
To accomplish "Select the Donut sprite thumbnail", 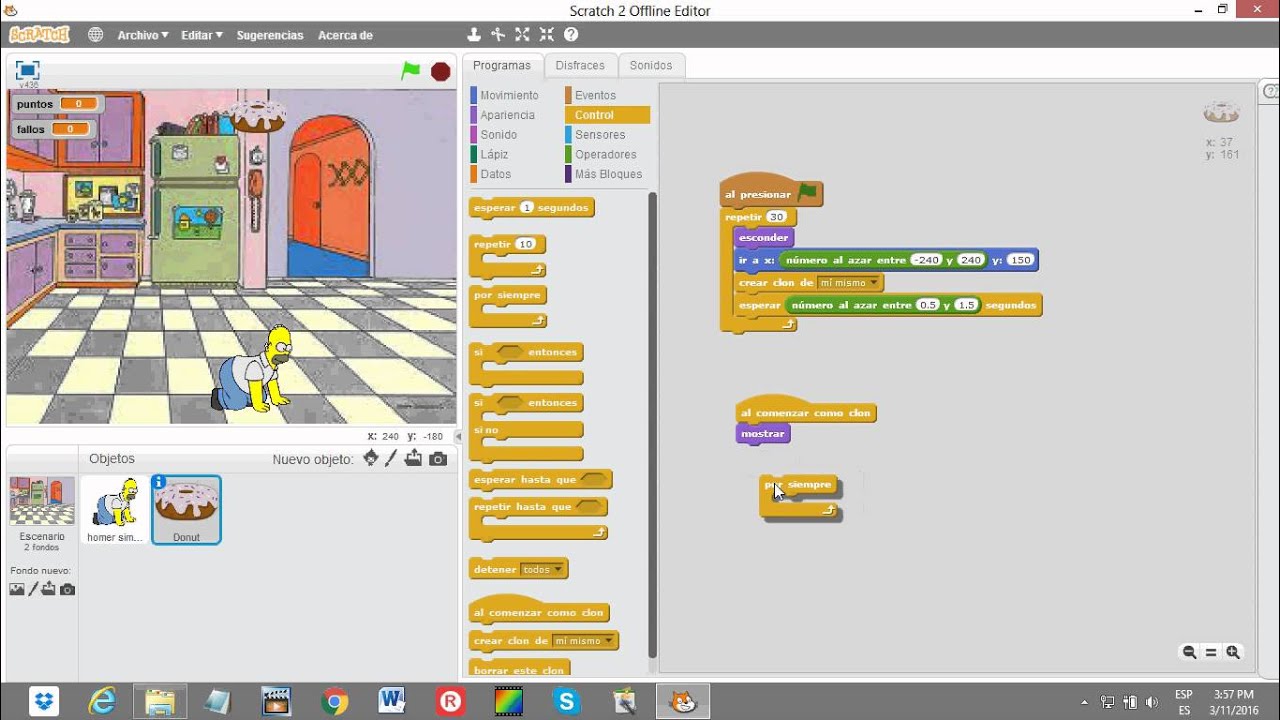I will click(x=186, y=510).
